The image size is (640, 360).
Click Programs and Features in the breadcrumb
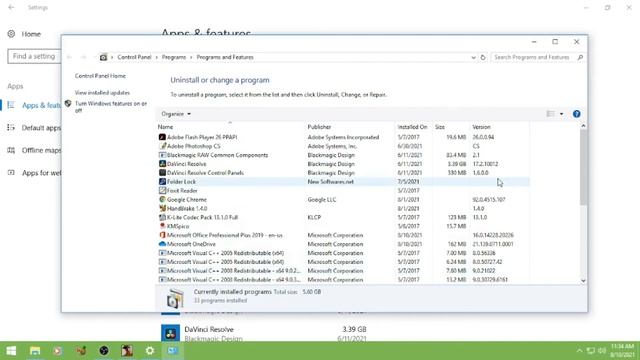click(x=225, y=58)
